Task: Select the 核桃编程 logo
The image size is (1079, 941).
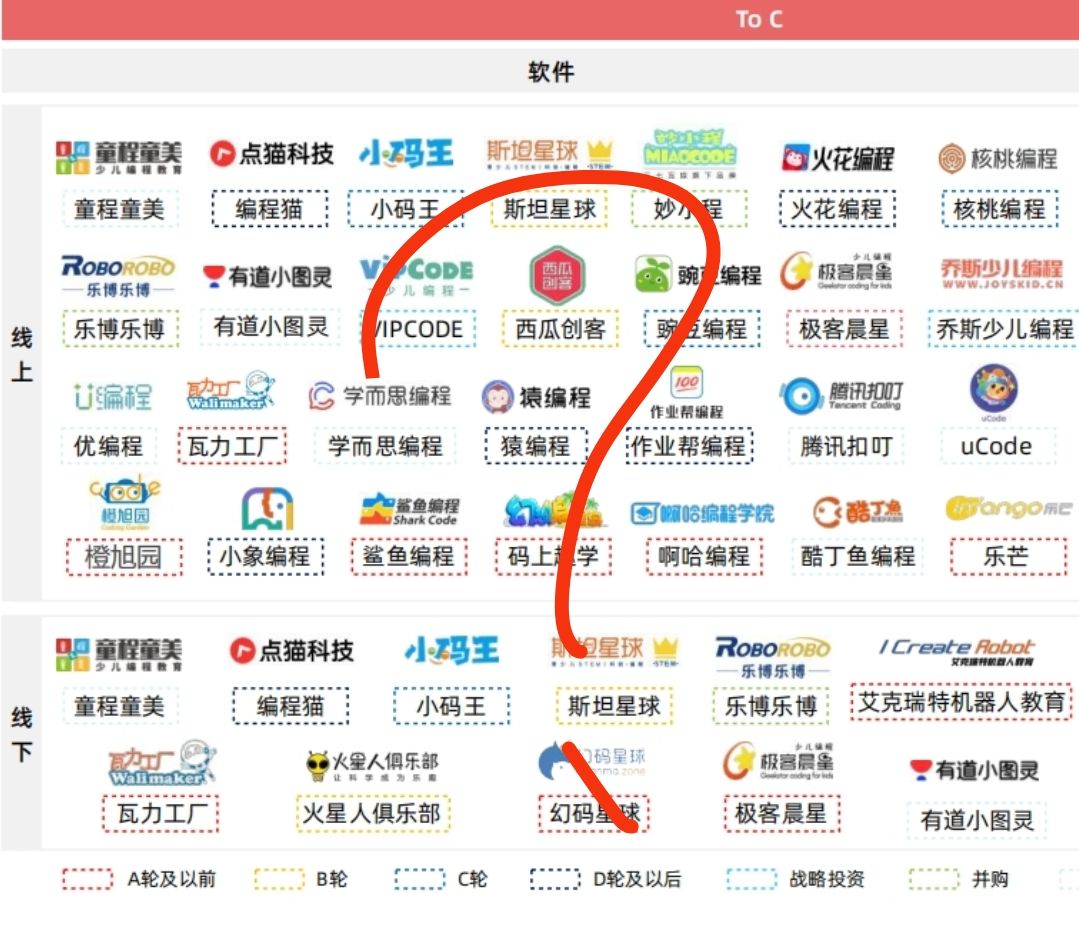Action: pos(997,158)
